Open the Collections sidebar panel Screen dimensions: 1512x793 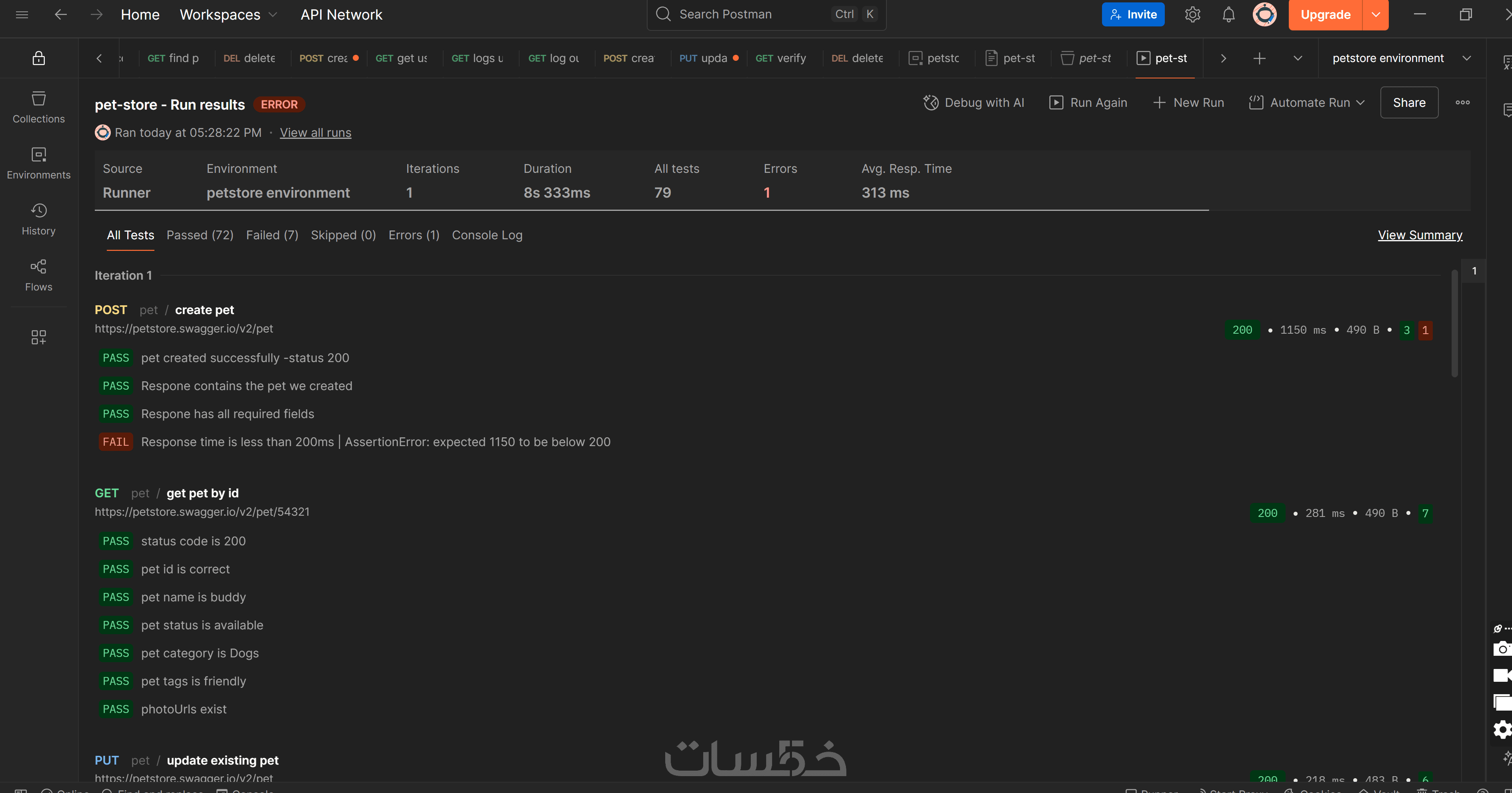(39, 106)
